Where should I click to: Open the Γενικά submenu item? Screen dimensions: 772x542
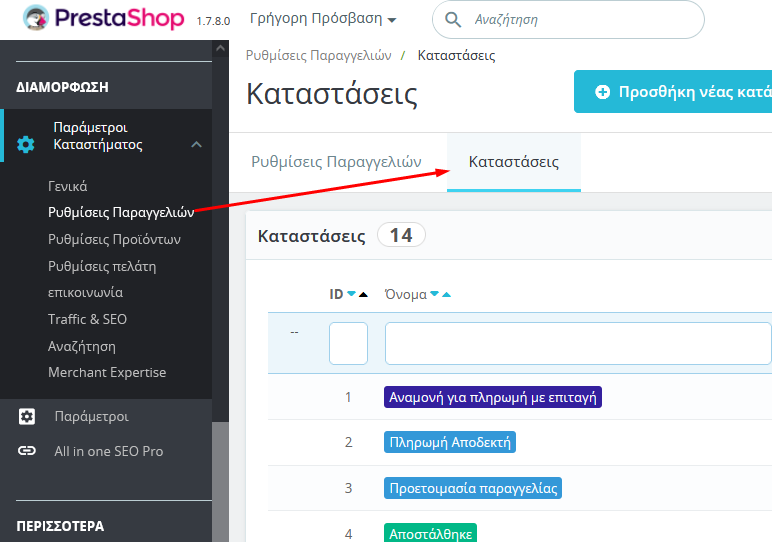pyautogui.click(x=67, y=186)
